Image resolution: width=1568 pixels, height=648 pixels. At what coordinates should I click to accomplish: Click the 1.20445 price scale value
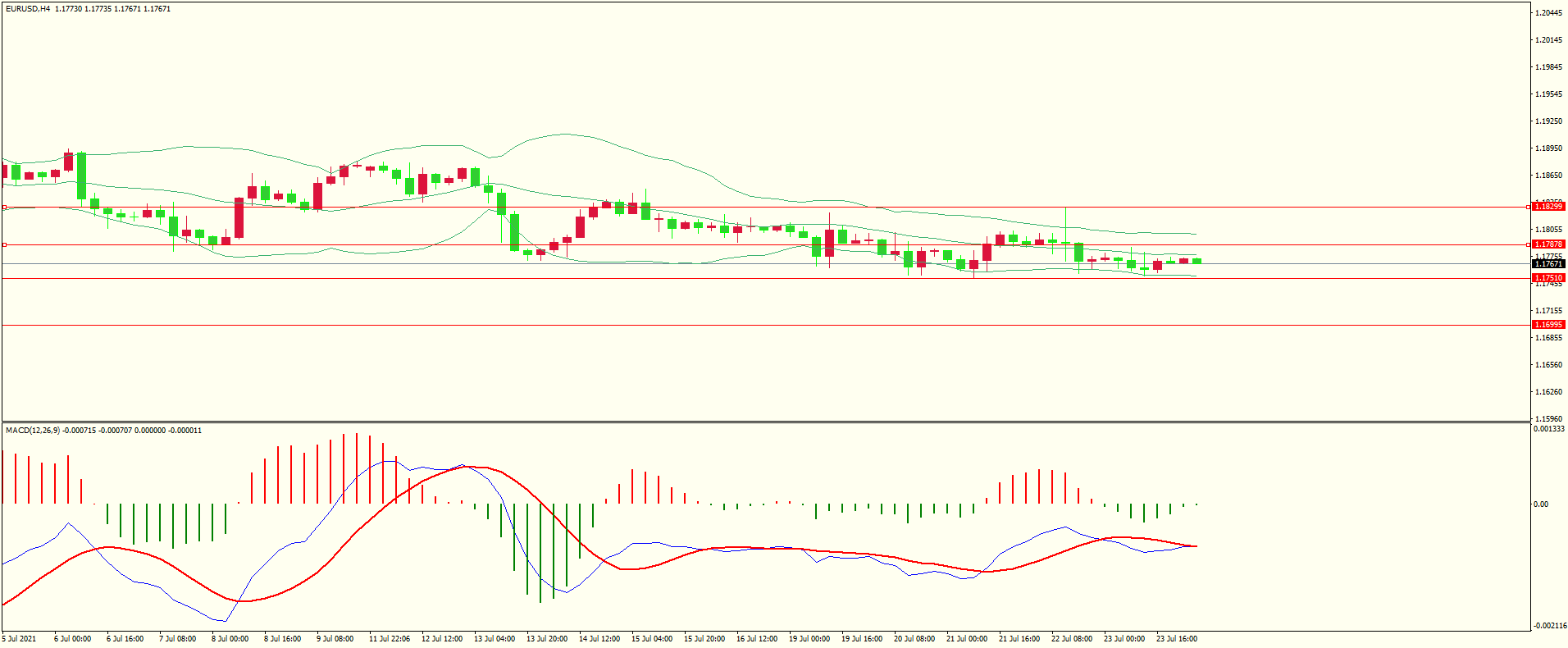tap(1548, 13)
